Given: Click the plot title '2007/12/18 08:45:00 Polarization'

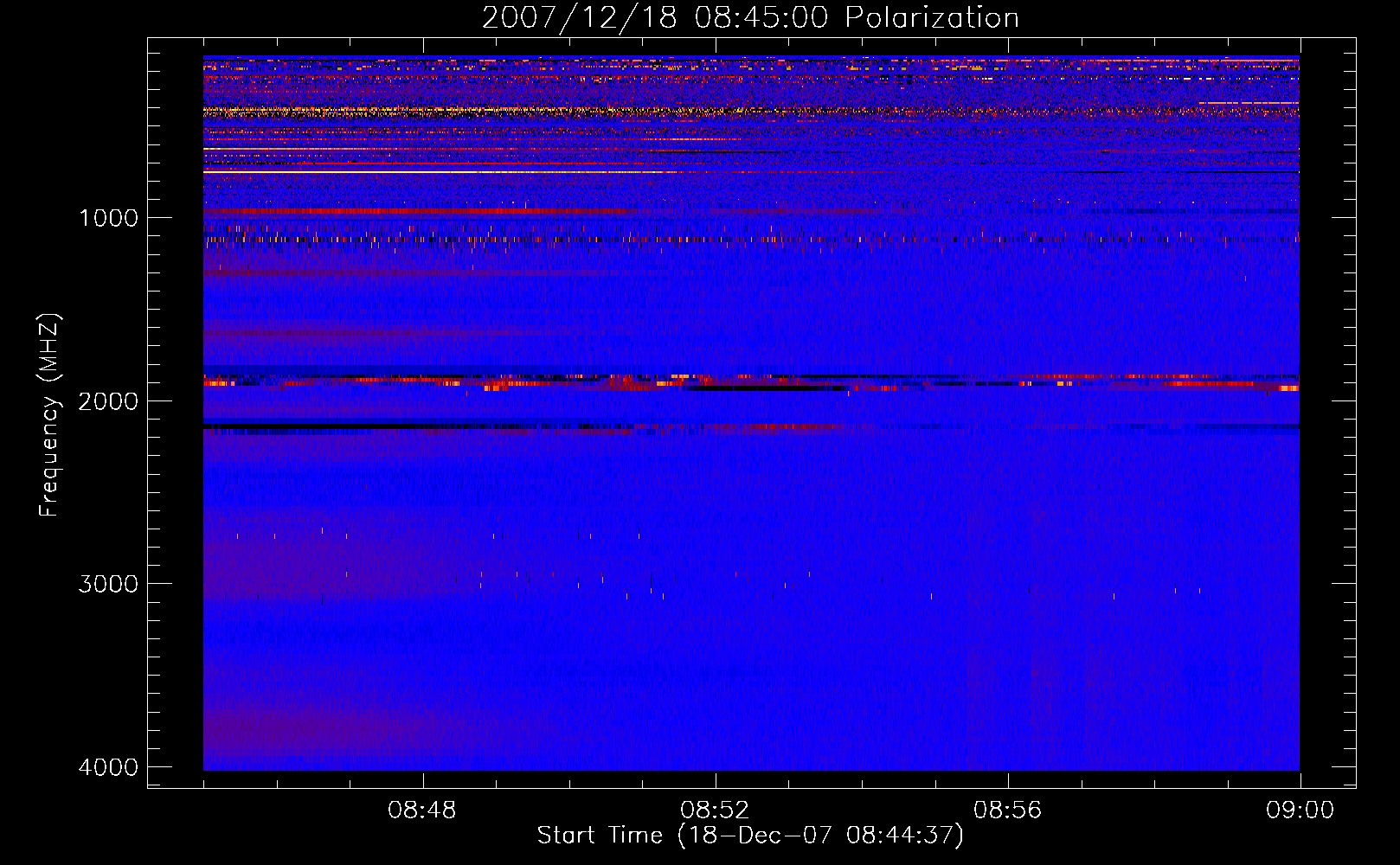Looking at the screenshot, I should point(750,18).
